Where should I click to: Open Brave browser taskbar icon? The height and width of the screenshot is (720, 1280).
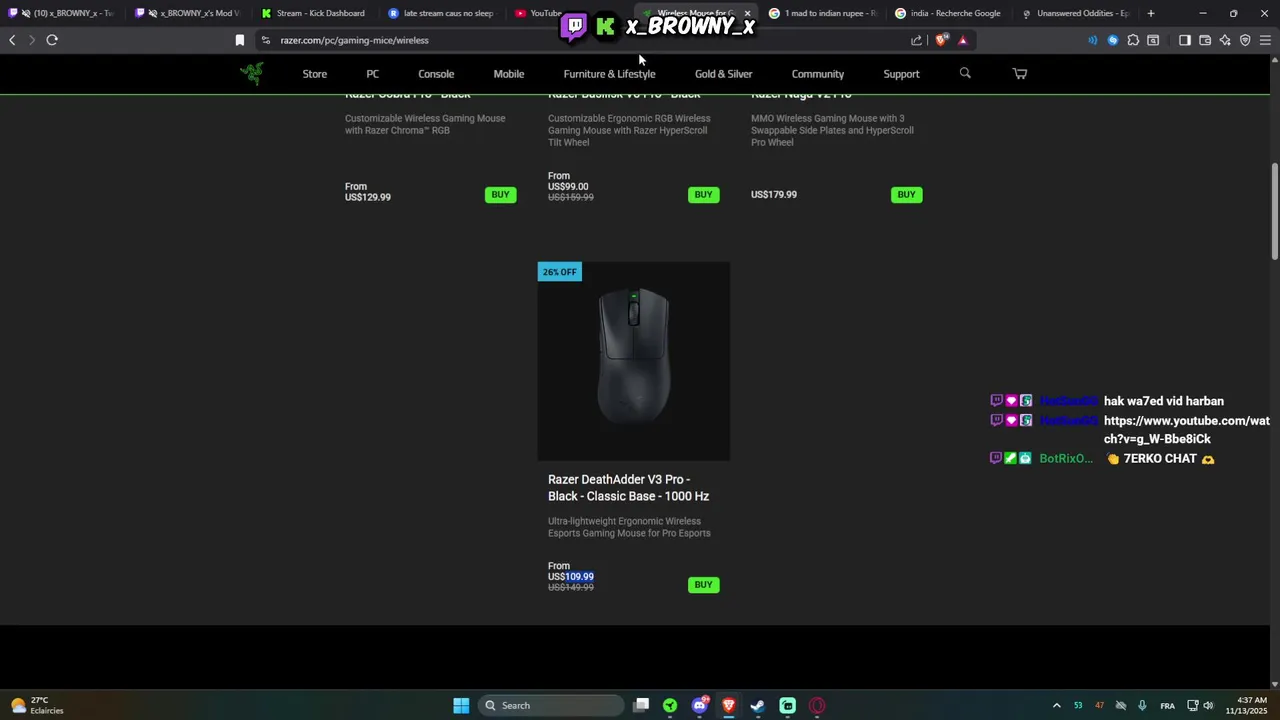point(729,705)
